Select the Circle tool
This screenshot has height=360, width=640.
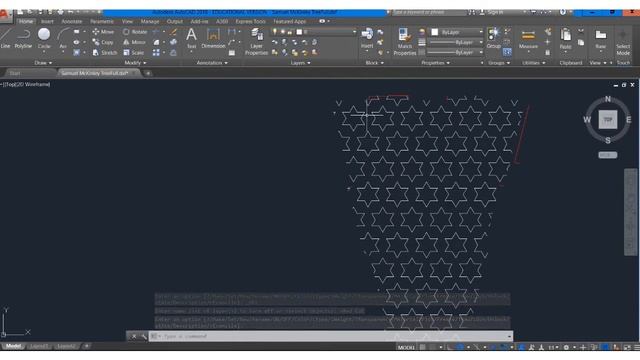44,39
